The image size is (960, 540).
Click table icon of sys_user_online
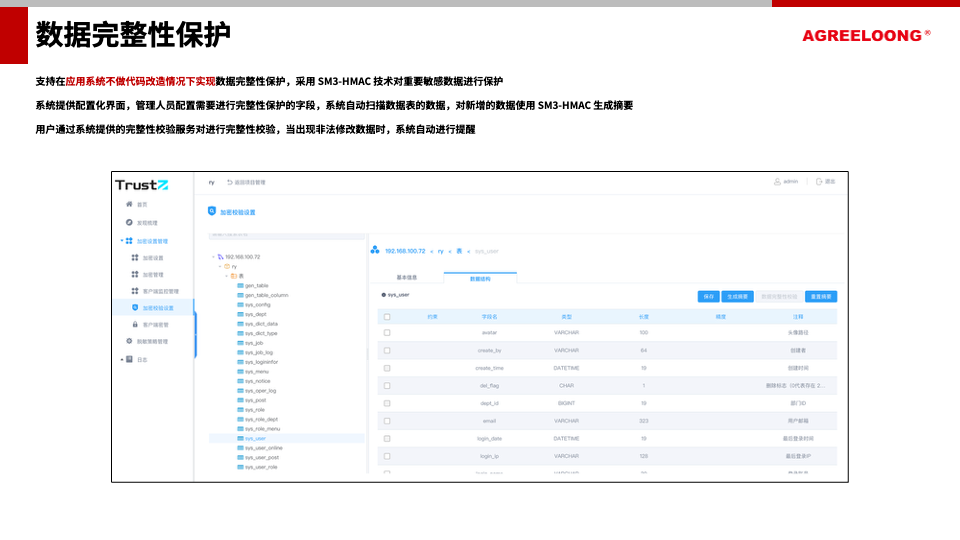[240, 448]
